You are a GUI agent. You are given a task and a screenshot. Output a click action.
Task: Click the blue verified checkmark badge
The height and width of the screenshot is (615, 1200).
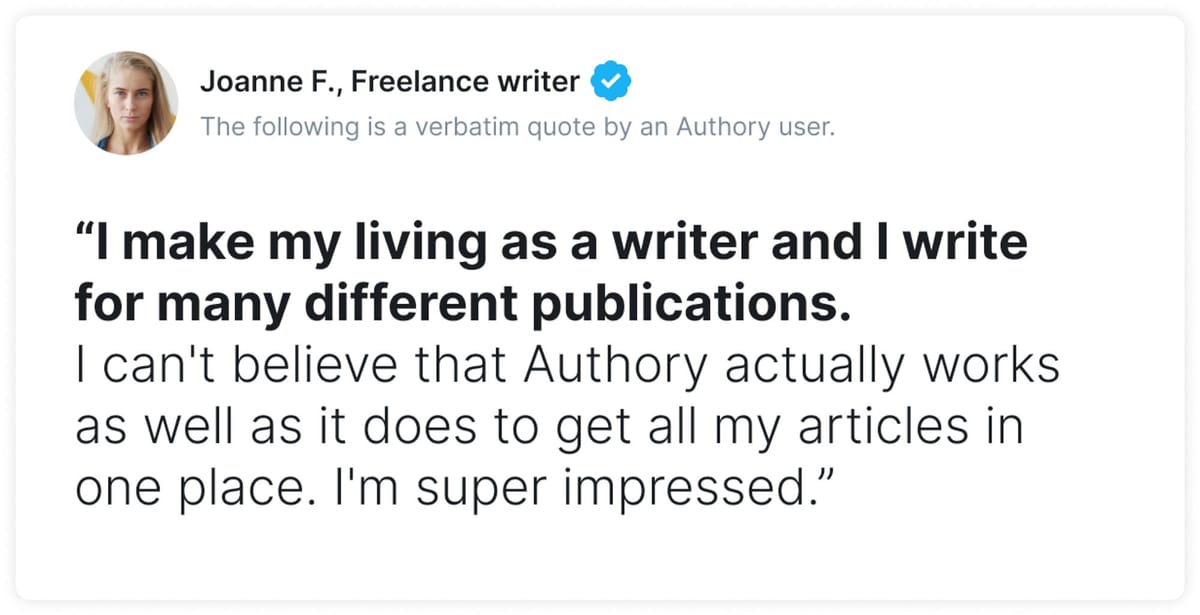click(x=610, y=82)
